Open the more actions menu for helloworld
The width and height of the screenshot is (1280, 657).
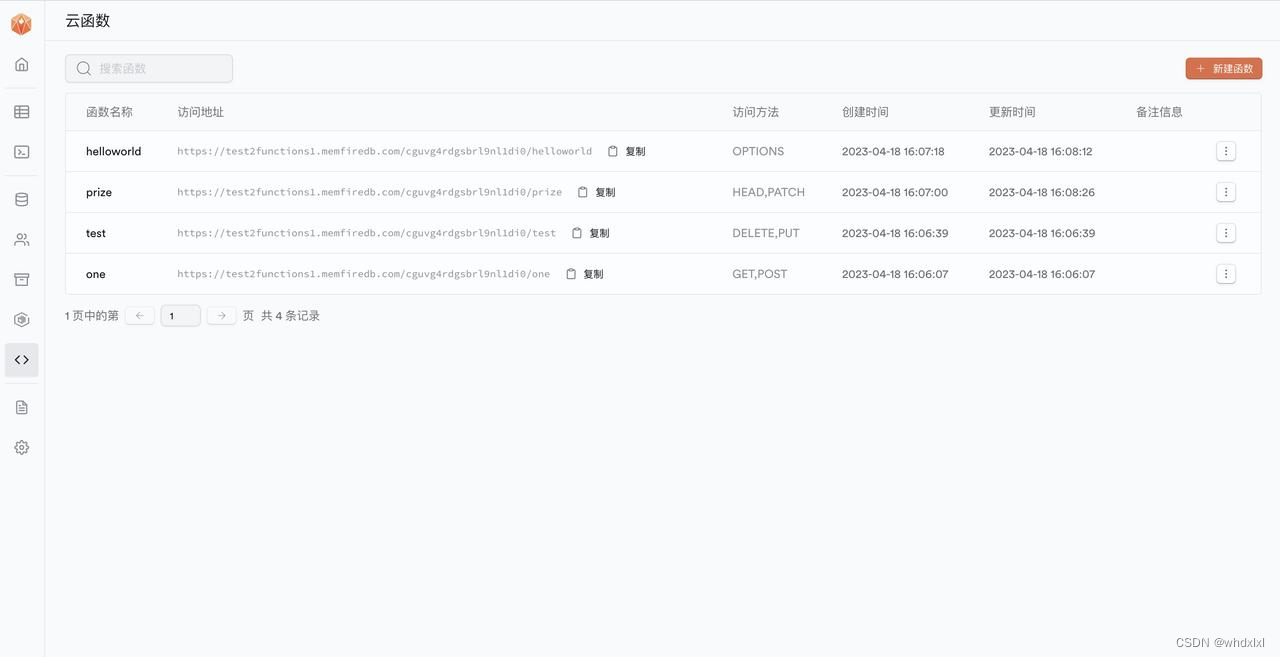[1226, 151]
